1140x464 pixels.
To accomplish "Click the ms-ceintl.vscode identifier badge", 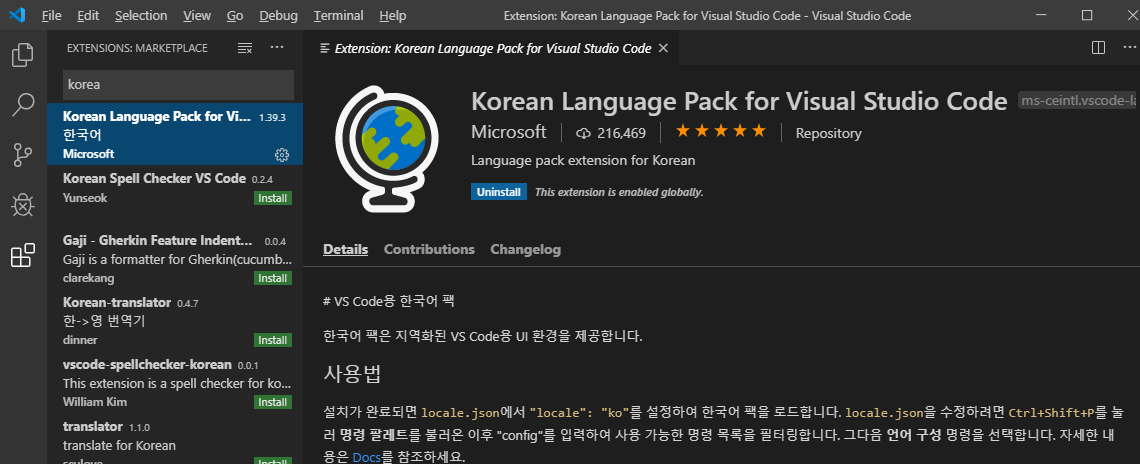I will tap(1078, 101).
